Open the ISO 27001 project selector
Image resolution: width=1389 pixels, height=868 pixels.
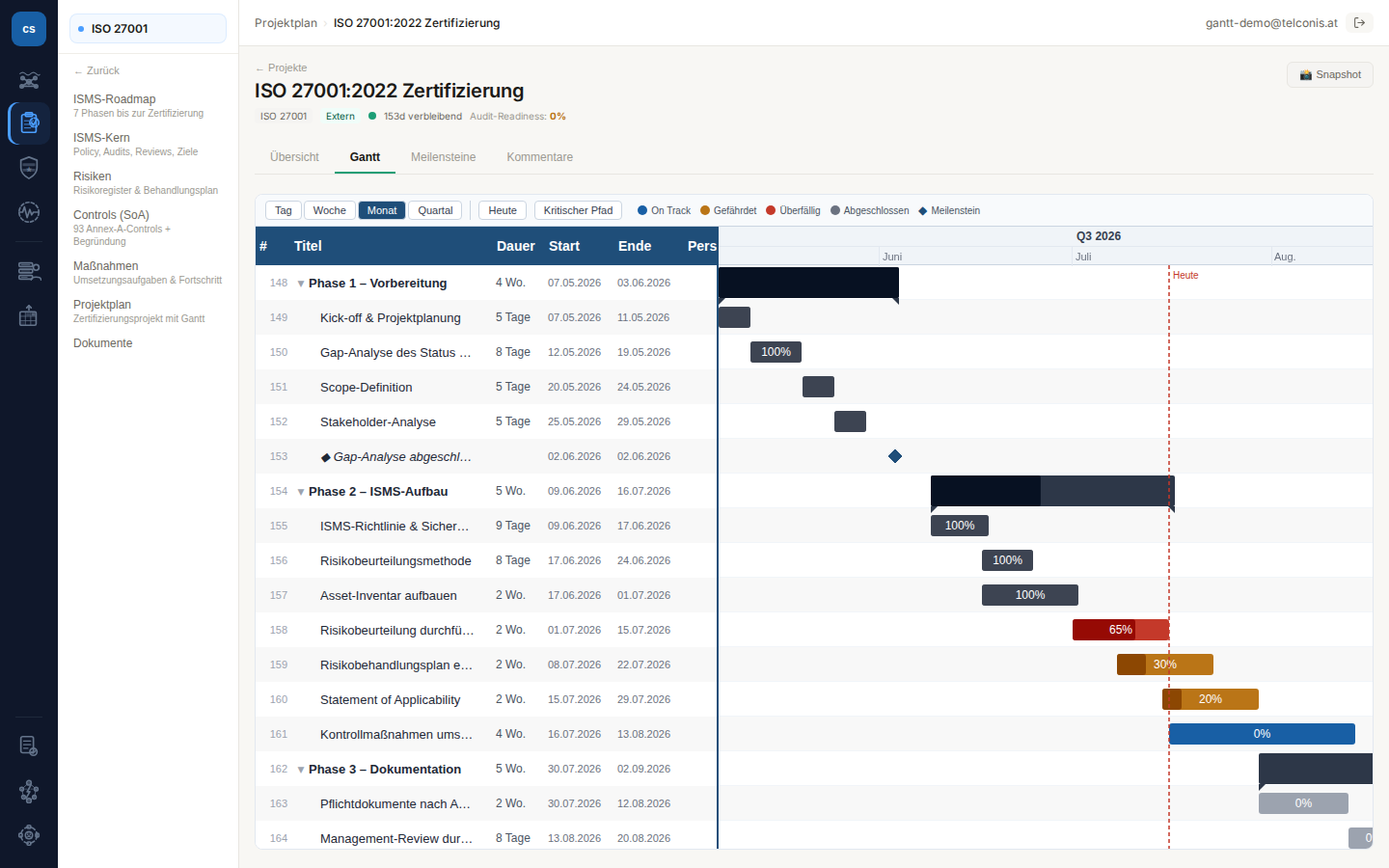click(x=148, y=29)
